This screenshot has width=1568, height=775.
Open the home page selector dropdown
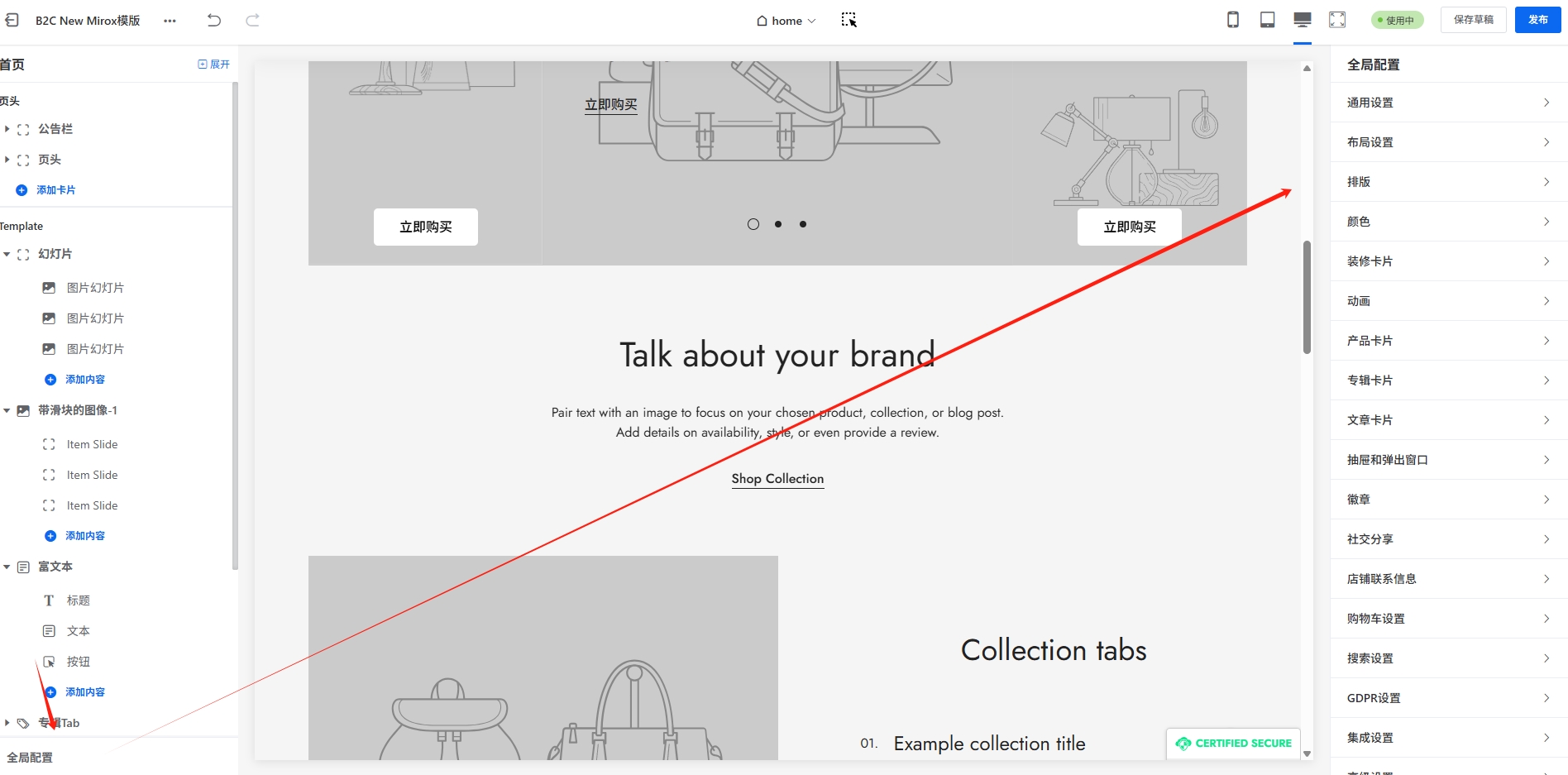(x=786, y=21)
